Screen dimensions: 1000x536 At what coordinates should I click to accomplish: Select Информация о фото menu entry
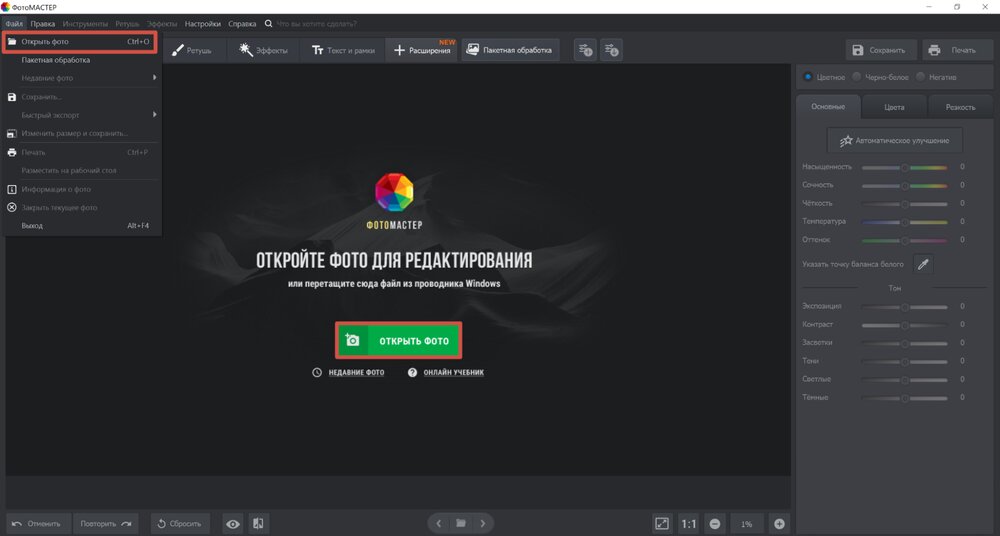82,190
